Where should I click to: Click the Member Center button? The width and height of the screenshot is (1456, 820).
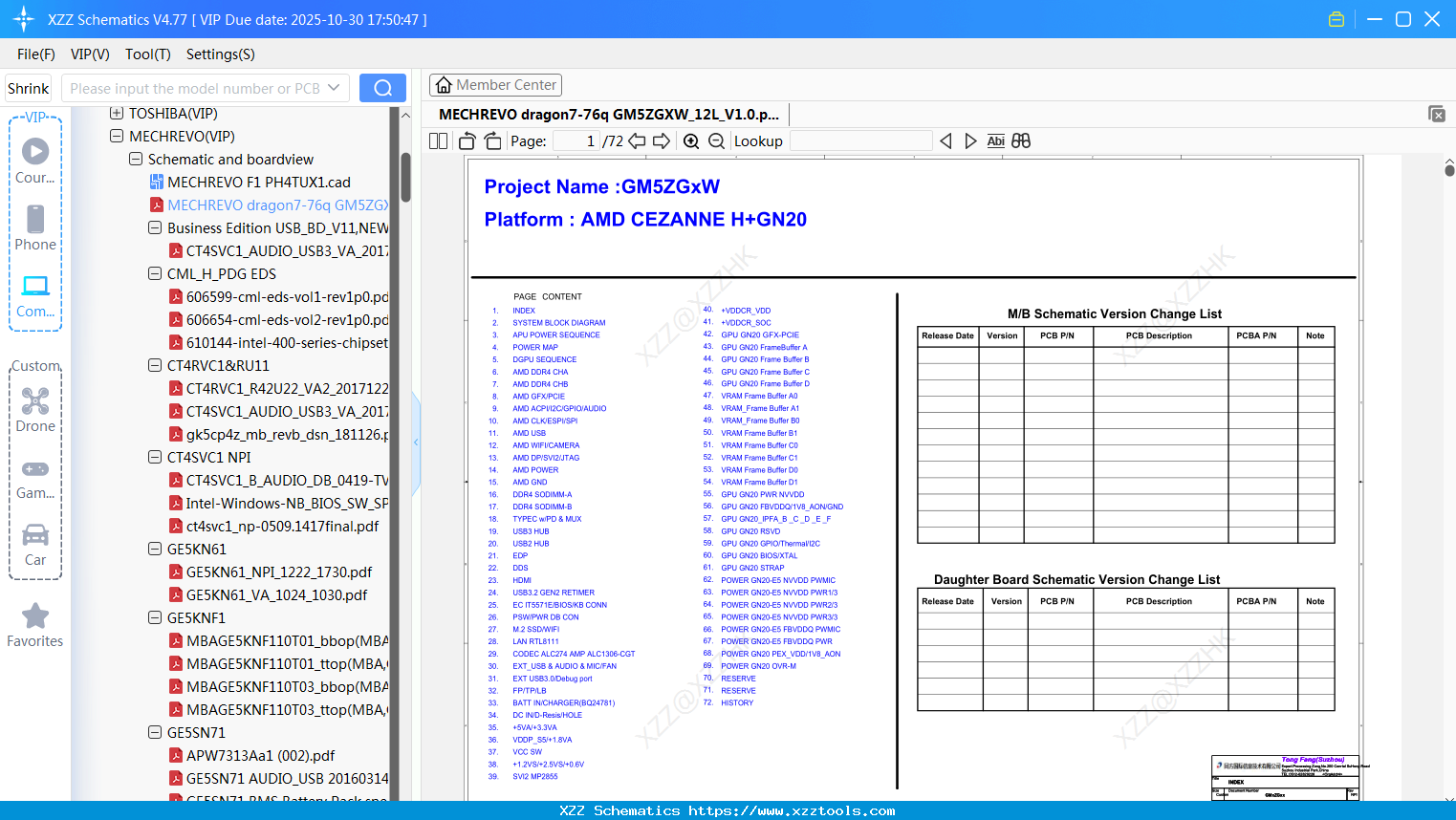point(495,84)
